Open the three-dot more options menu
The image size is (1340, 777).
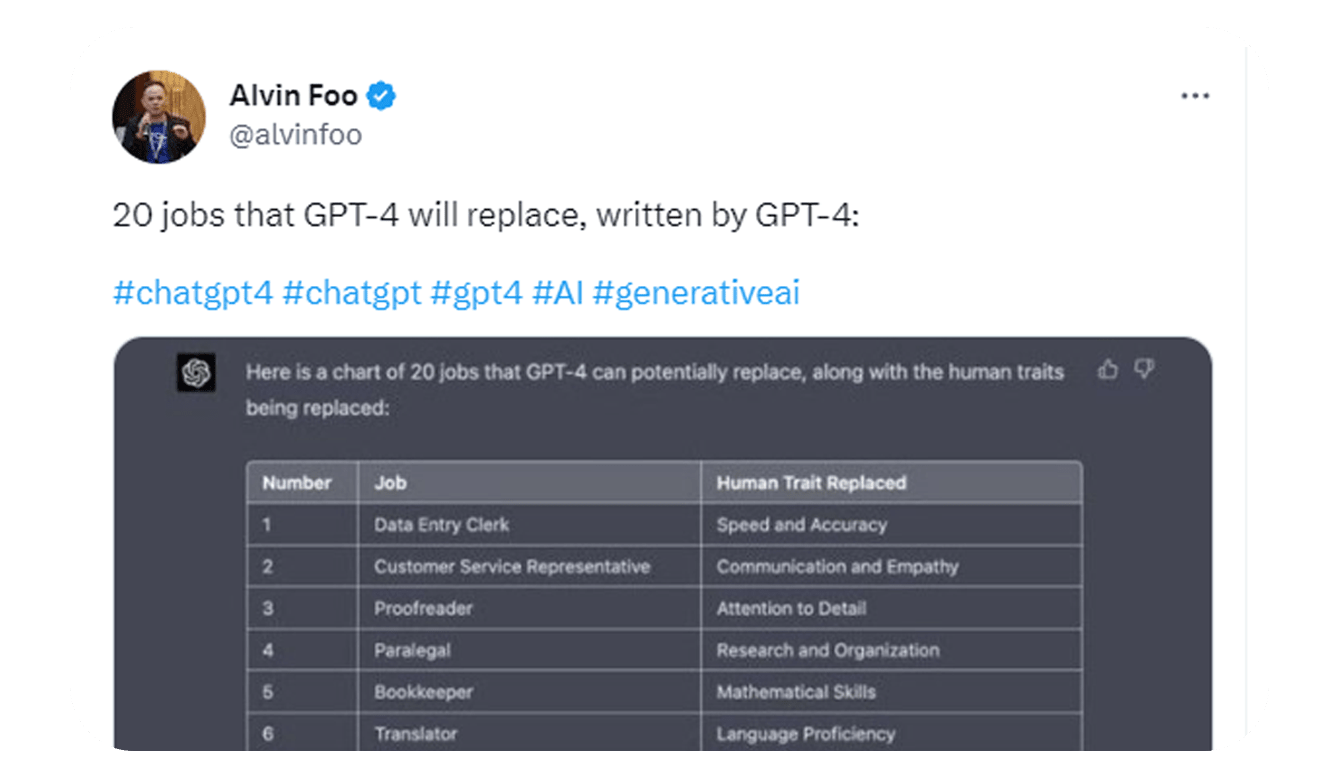pyautogui.click(x=1195, y=97)
